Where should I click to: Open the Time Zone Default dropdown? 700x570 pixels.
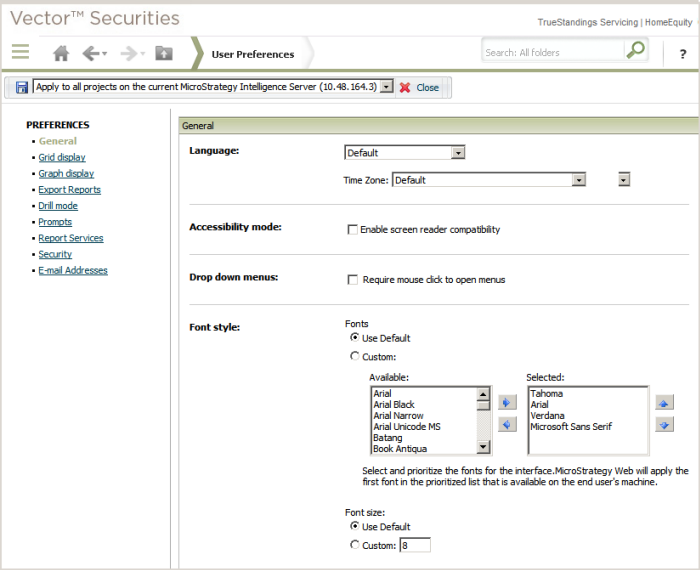[579, 180]
